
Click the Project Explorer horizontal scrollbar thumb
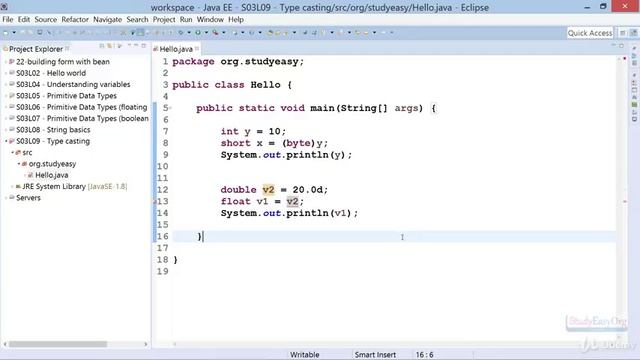(x=58, y=344)
